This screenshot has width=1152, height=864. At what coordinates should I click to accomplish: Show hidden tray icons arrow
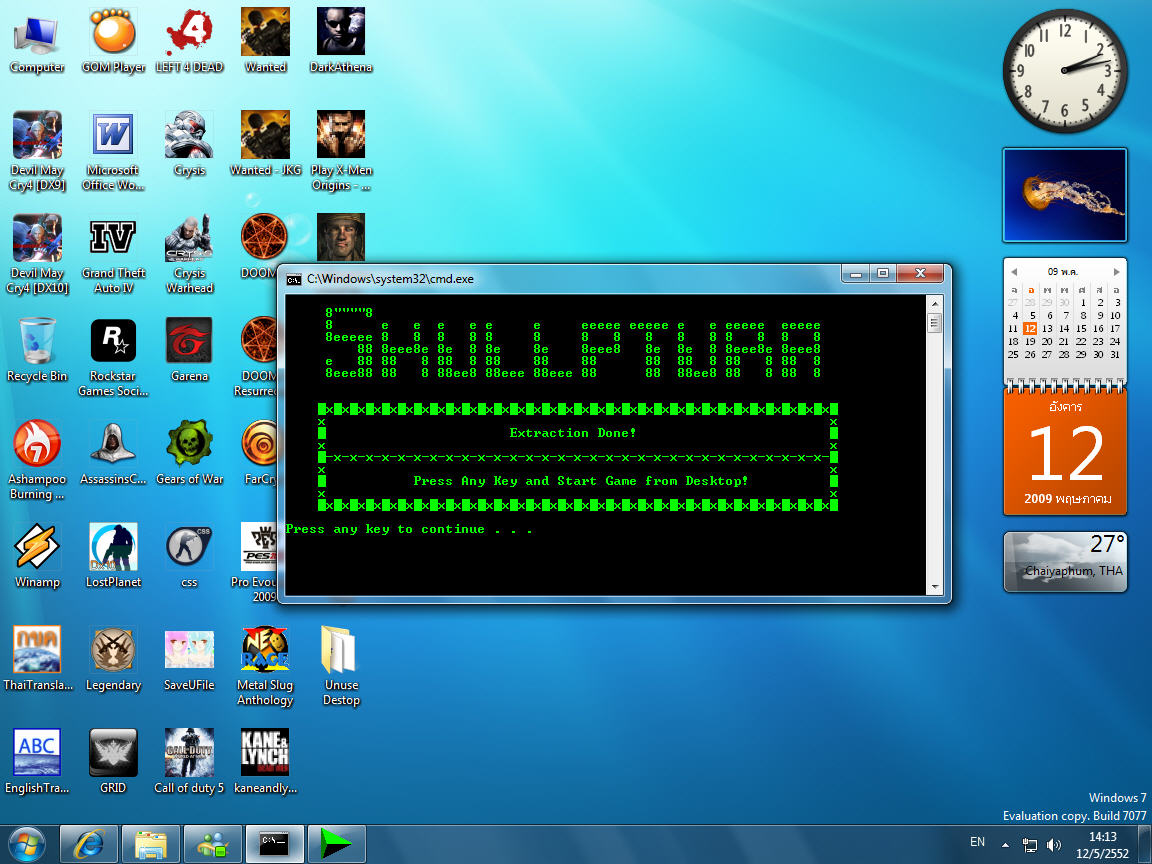1005,845
